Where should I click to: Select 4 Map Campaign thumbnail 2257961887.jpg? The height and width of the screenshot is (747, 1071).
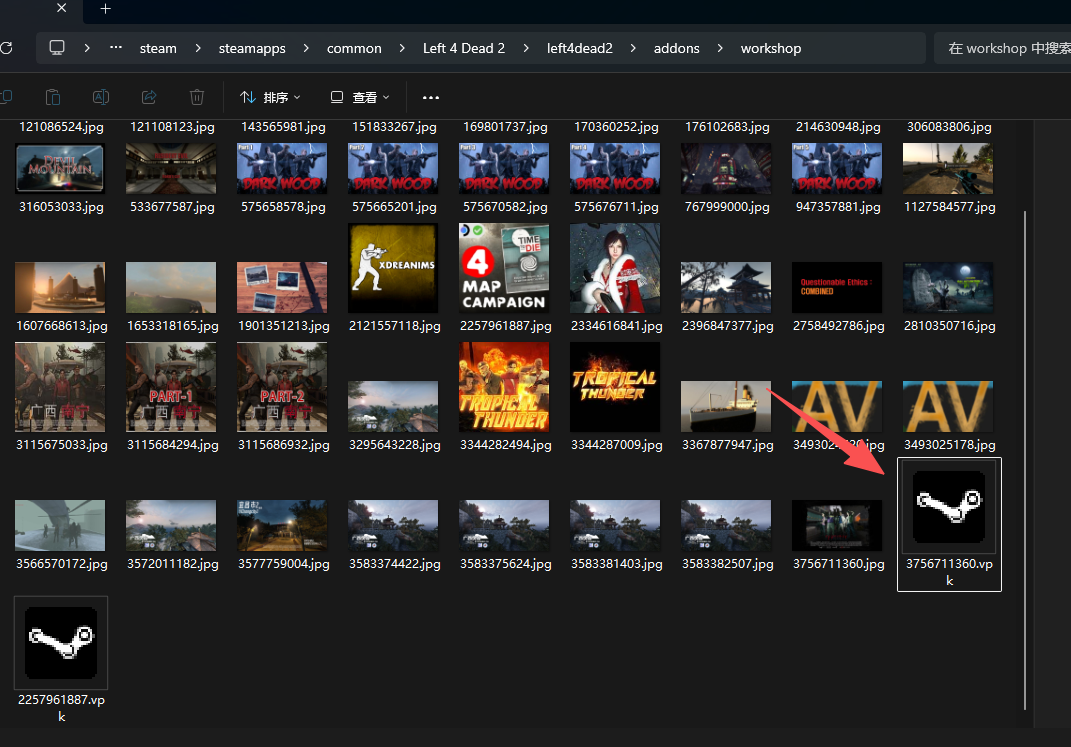[504, 268]
